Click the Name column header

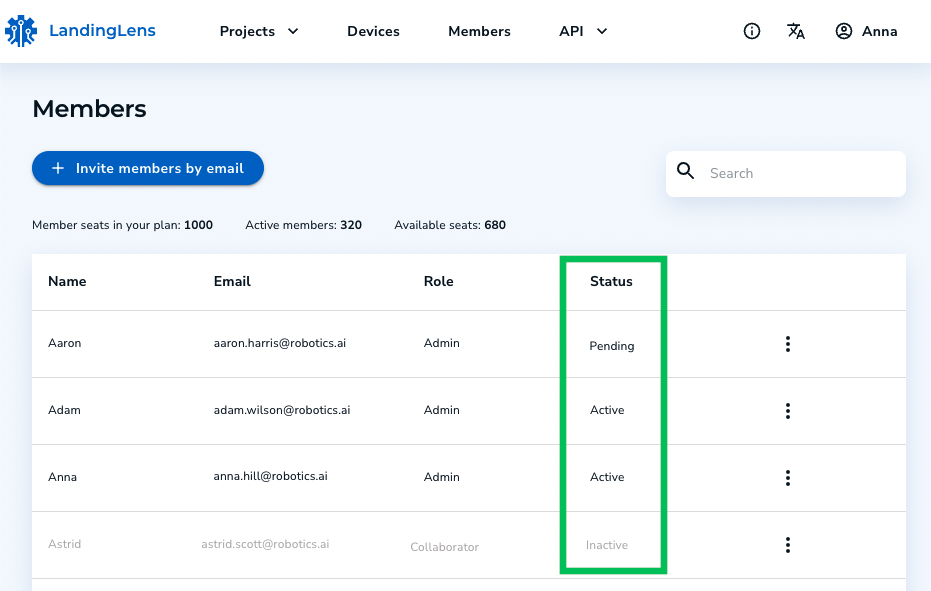point(67,282)
